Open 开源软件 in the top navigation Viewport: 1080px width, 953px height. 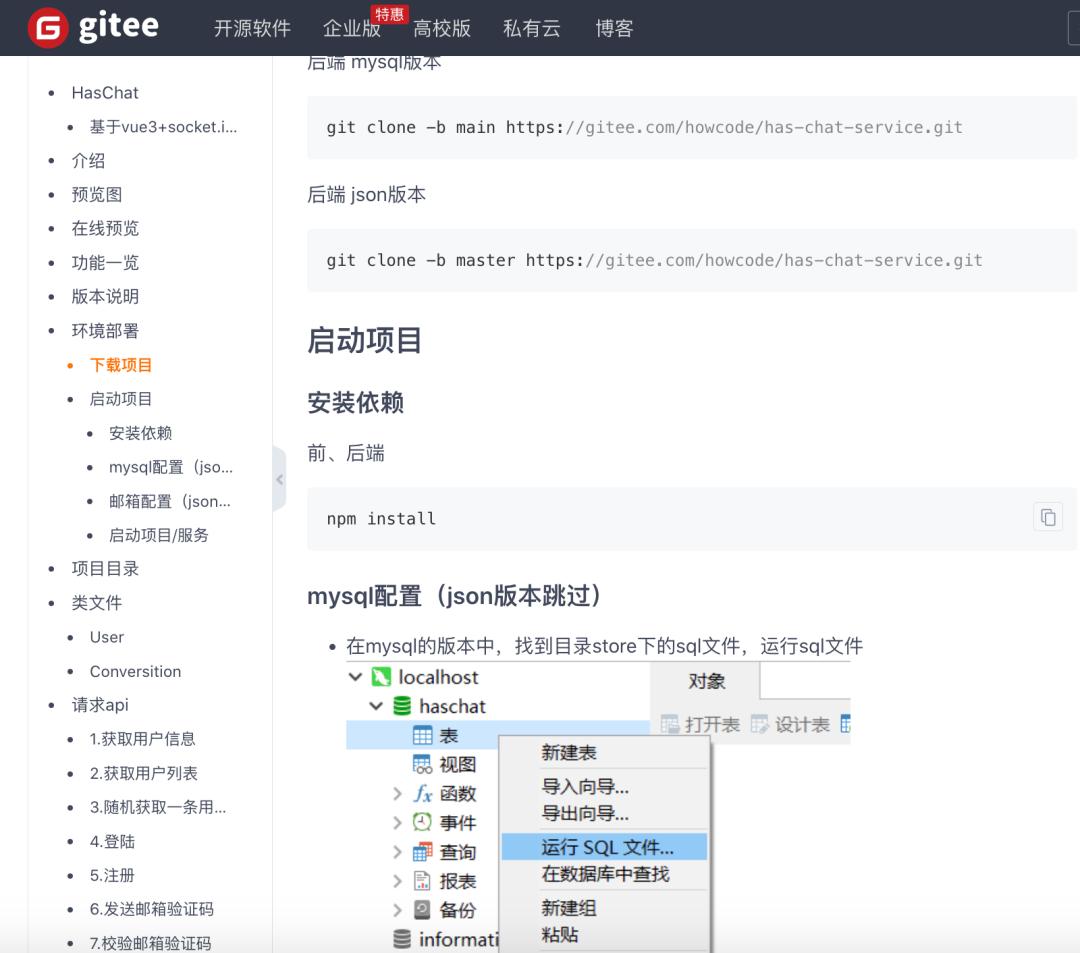point(252,28)
